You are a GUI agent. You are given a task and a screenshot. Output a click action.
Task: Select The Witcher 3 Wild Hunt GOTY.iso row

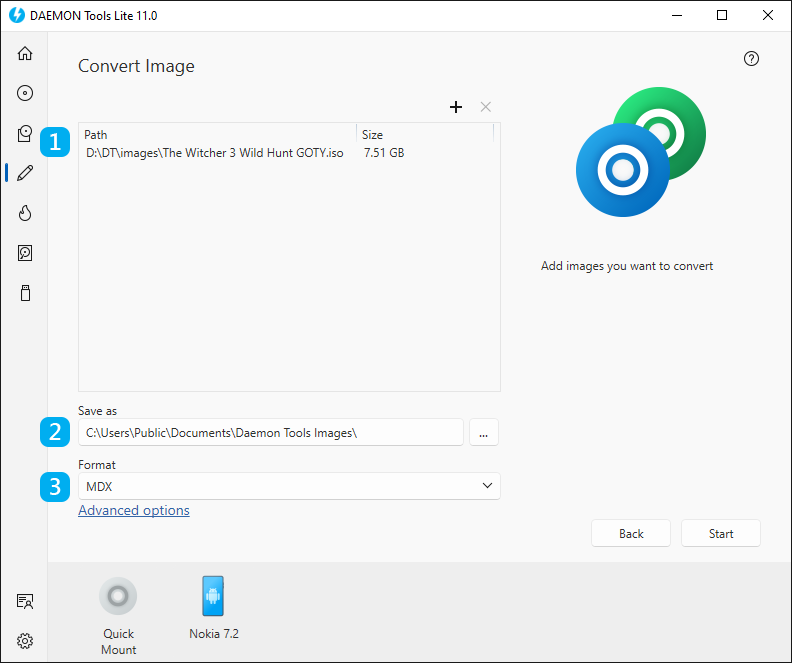(289, 153)
